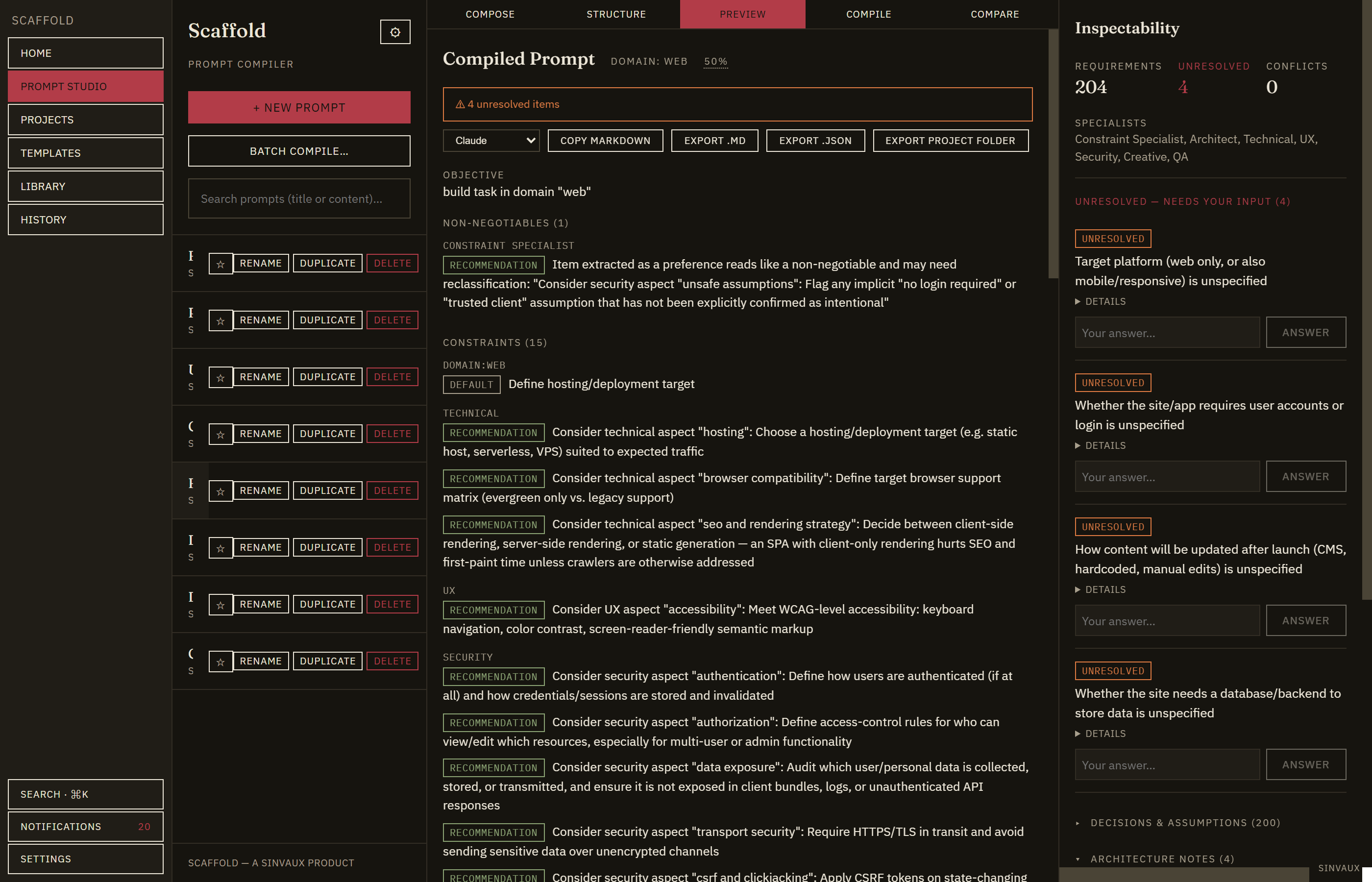
Task: Click Export .JSON
Action: coord(815,140)
